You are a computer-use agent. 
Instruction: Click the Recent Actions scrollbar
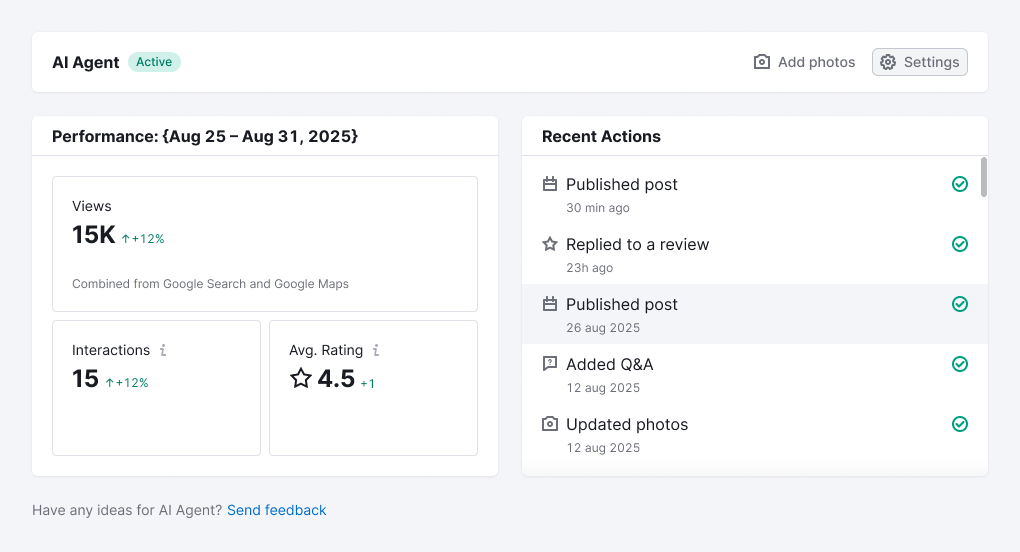coord(984,177)
